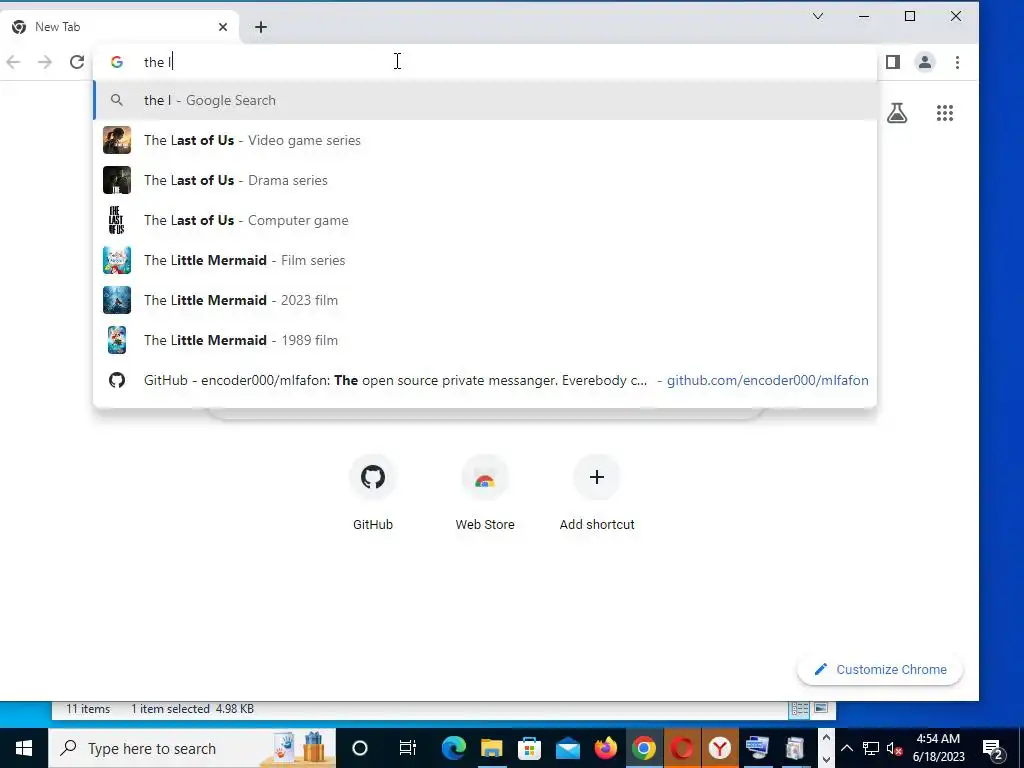Open a new tab with the plus button
1024x768 pixels.
click(x=261, y=27)
